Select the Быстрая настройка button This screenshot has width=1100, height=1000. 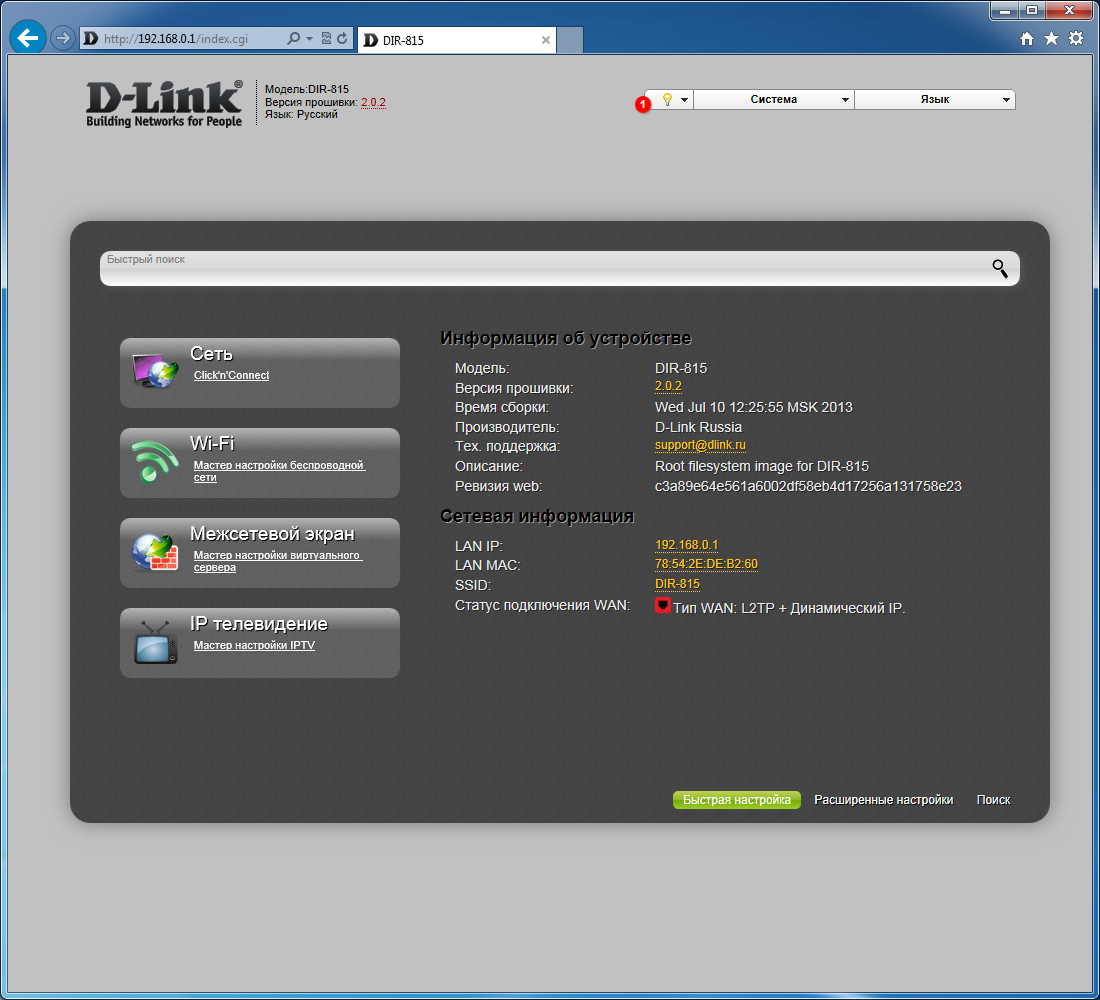click(x=737, y=800)
